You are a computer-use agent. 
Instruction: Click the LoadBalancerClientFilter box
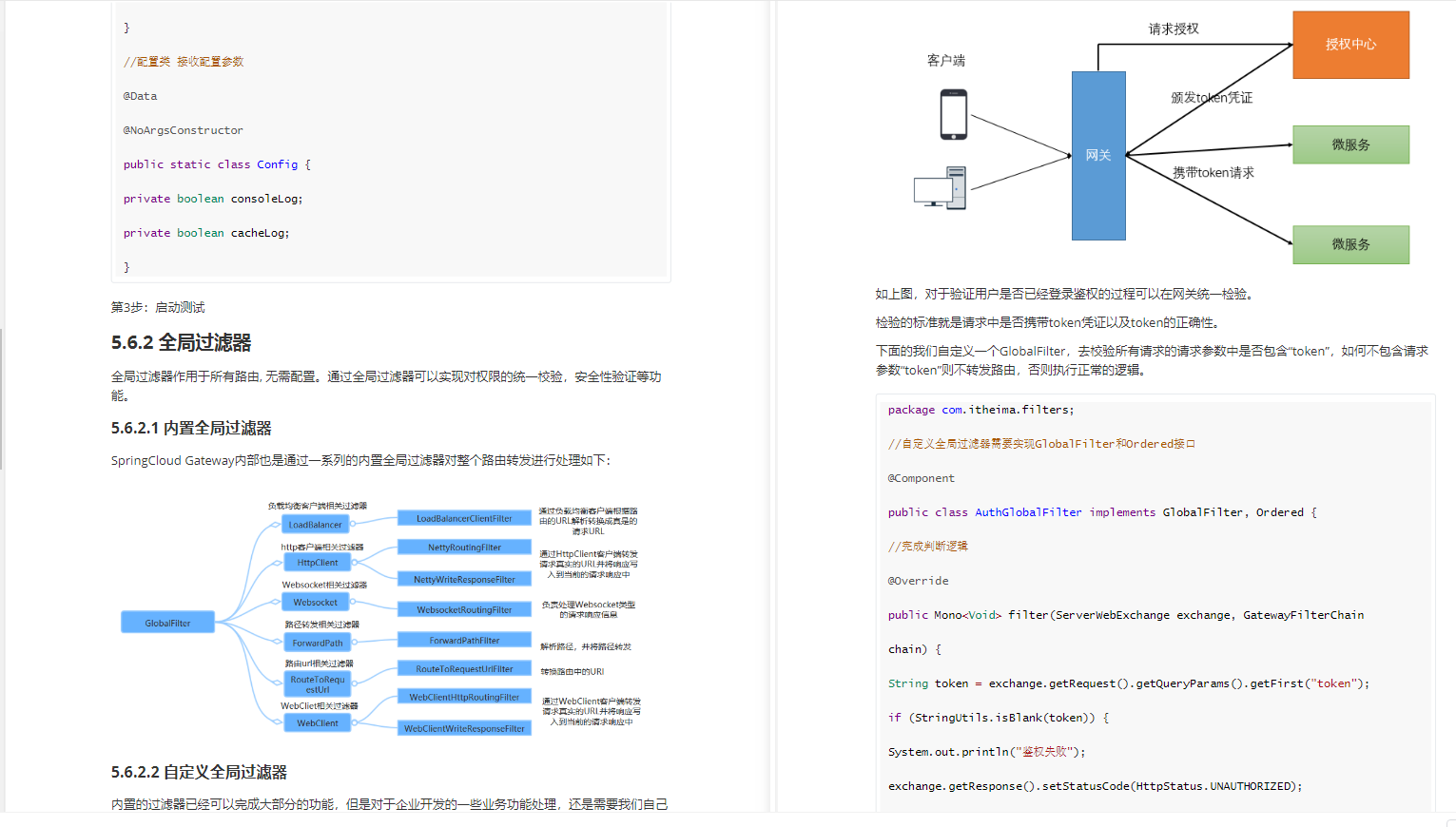pyautogui.click(x=464, y=517)
